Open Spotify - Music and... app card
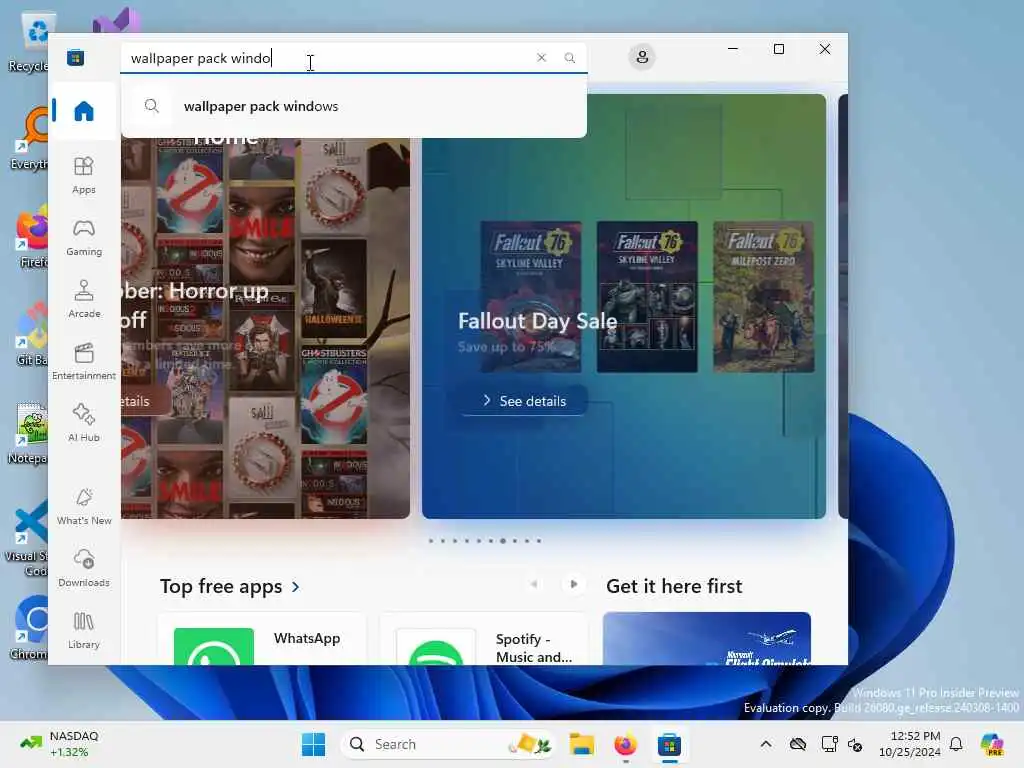The height and width of the screenshot is (768, 1024). (483, 639)
